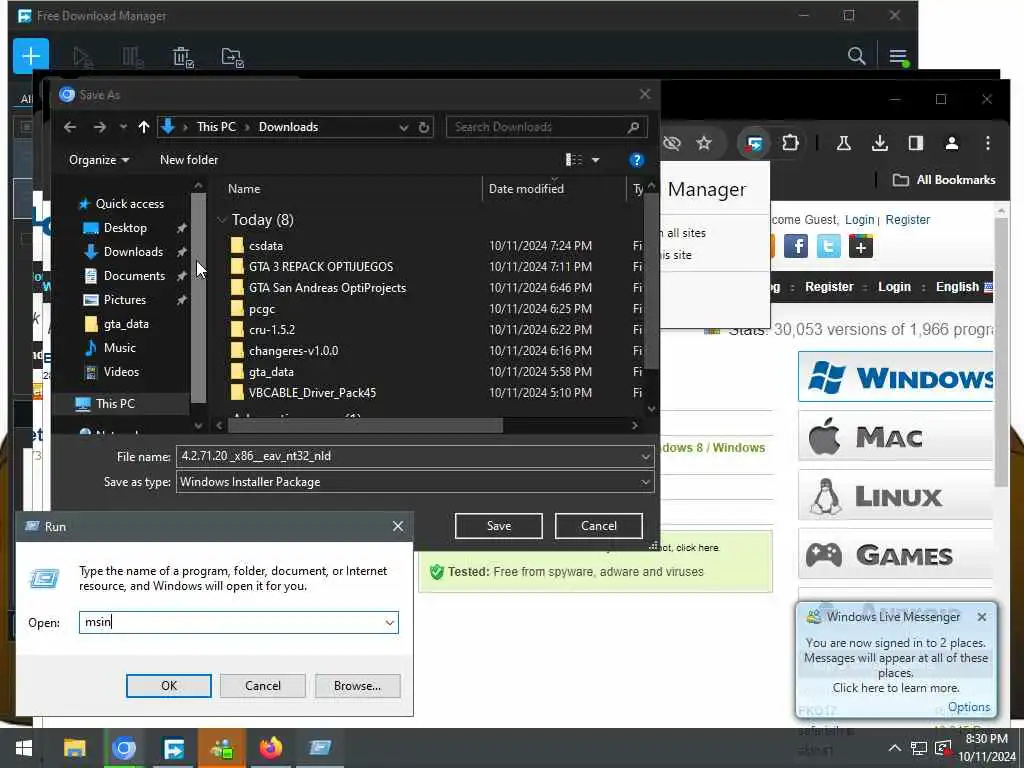Image resolution: width=1024 pixels, height=768 pixels.
Task: Cancel the Save As dialog
Action: click(598, 526)
